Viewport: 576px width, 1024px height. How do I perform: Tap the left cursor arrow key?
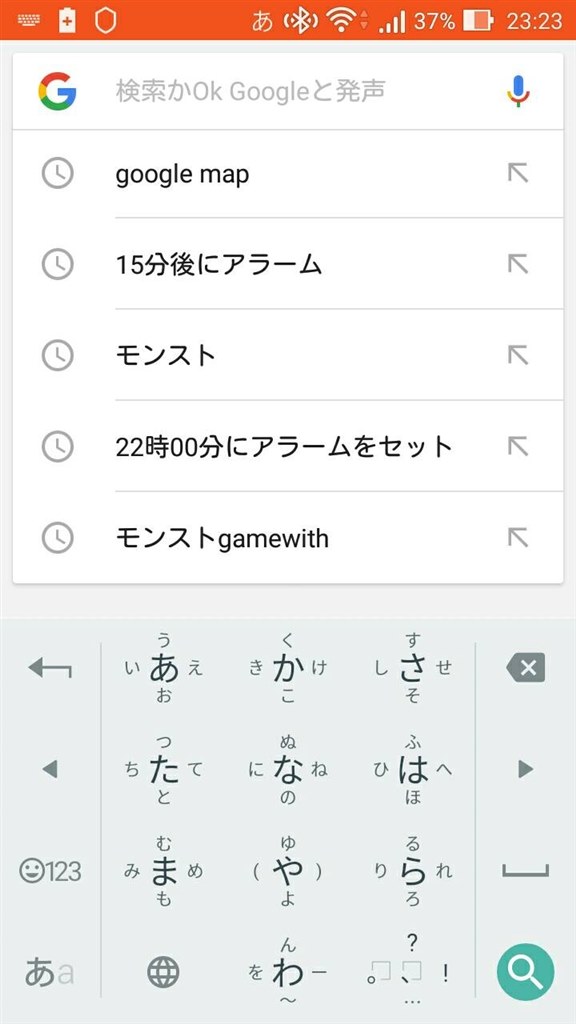[50, 769]
